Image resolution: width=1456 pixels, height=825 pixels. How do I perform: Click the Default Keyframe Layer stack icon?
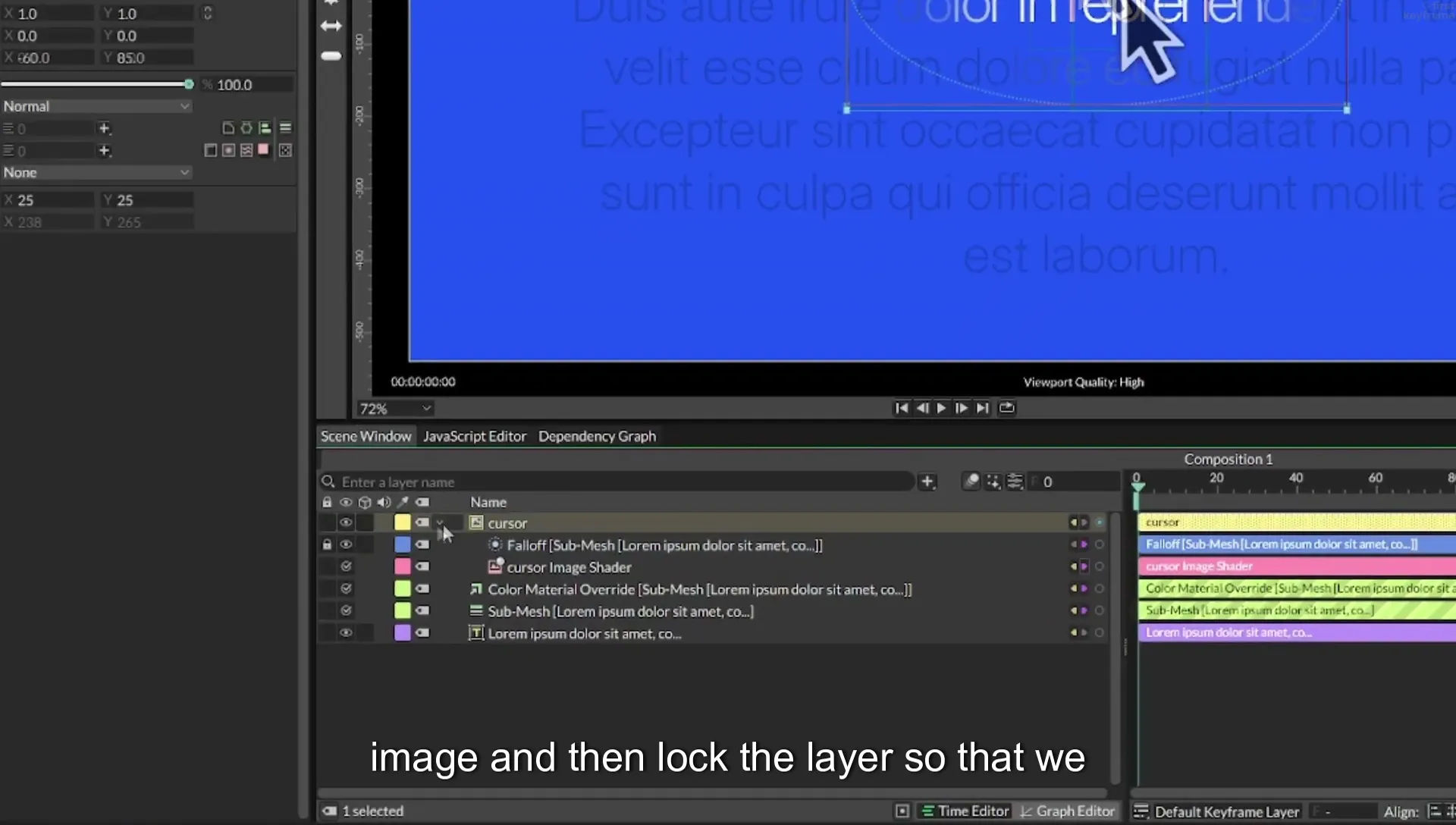(x=1141, y=811)
